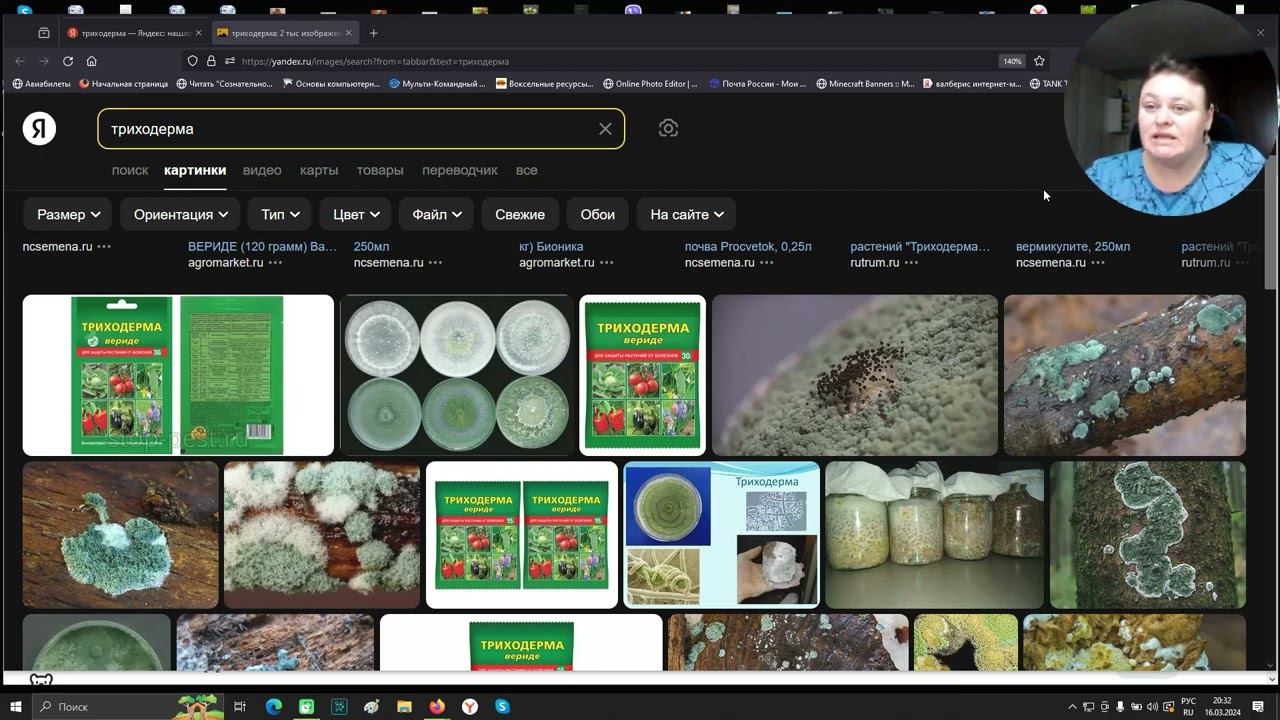Open the 'Файл' filter dropdown

[x=437, y=215]
